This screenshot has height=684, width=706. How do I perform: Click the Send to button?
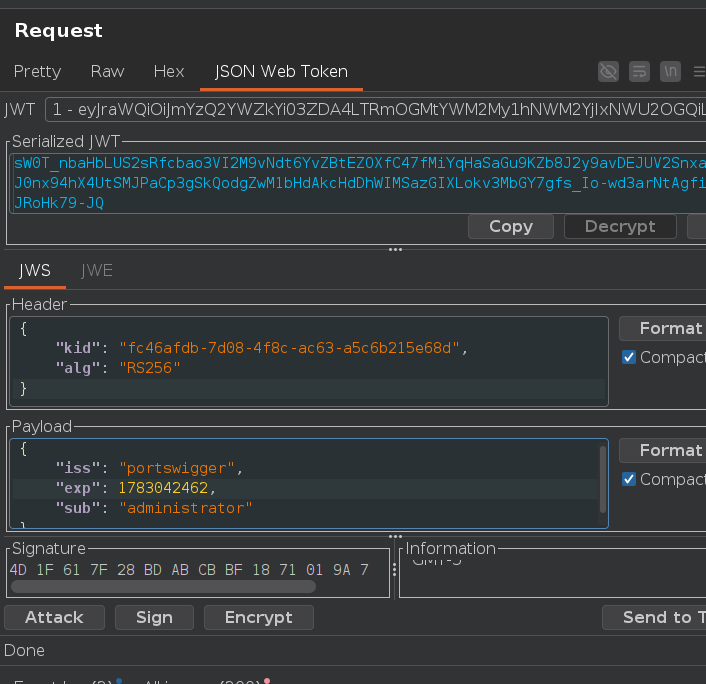pyautogui.click(x=654, y=617)
